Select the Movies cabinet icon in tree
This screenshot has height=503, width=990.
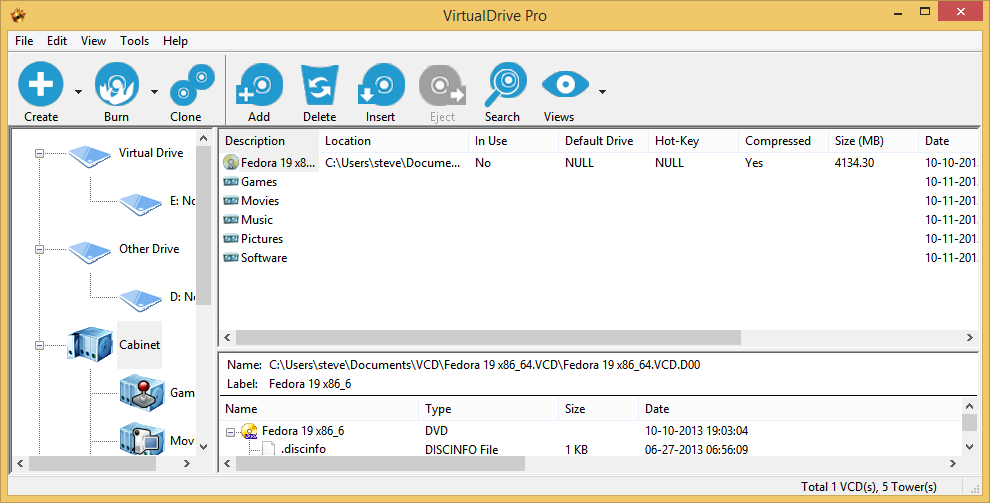click(x=142, y=439)
